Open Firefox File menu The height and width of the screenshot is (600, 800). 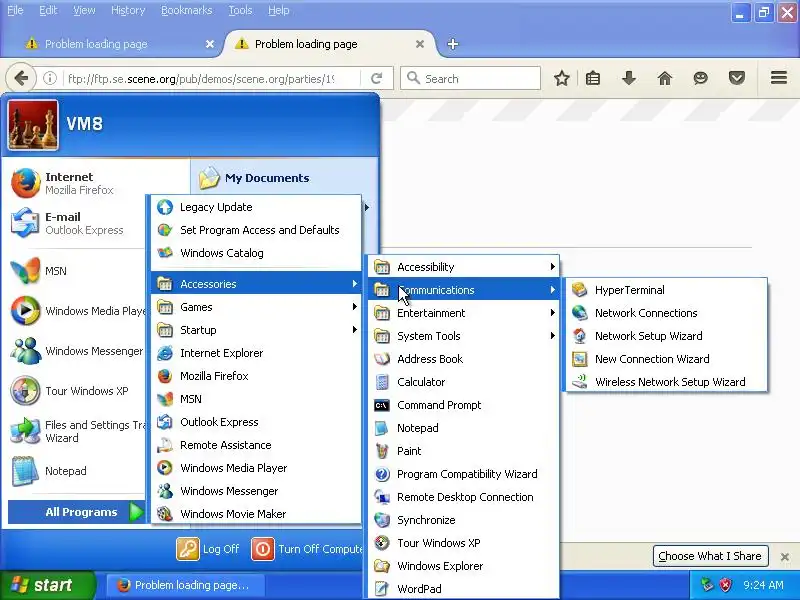(x=15, y=10)
